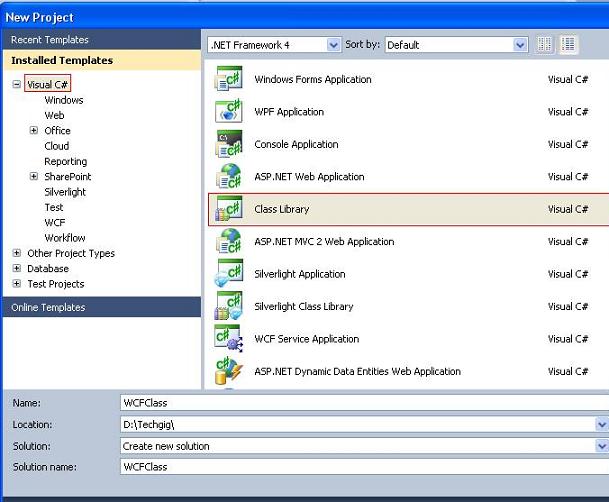Image resolution: width=609 pixels, height=502 pixels.
Task: Open the .NET Framework 4 version dropdown
Action: (x=333, y=45)
